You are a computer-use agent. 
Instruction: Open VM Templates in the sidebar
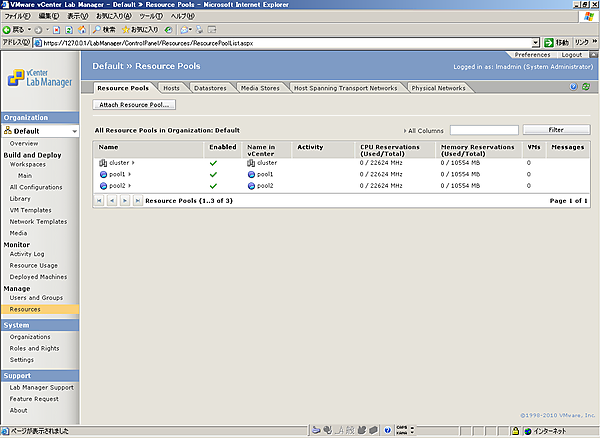click(x=31, y=210)
